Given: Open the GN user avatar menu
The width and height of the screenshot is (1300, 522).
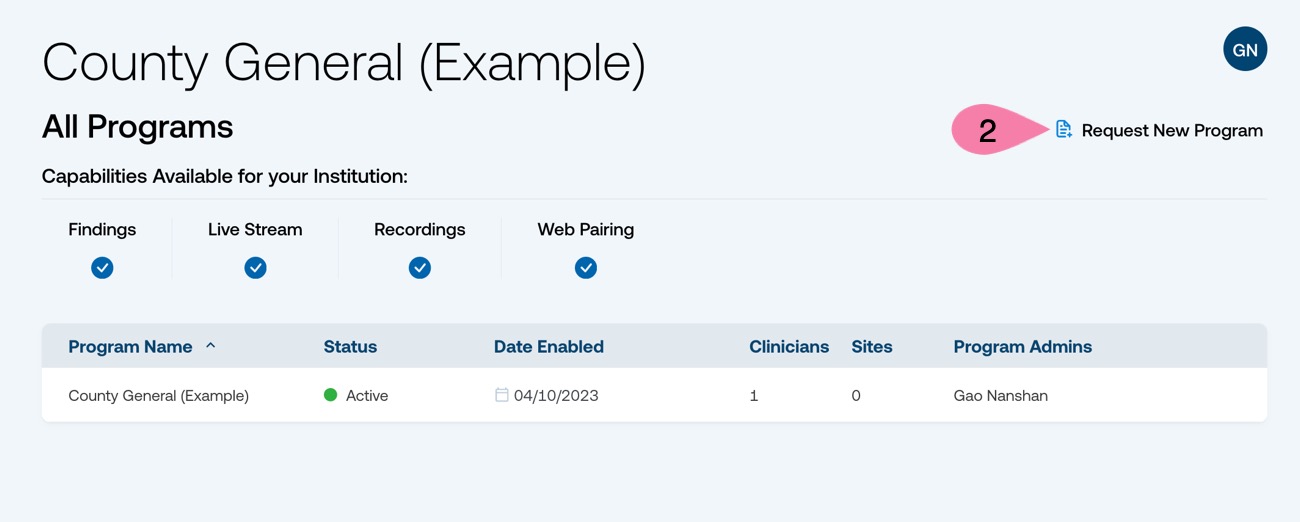Looking at the screenshot, I should click(1245, 49).
